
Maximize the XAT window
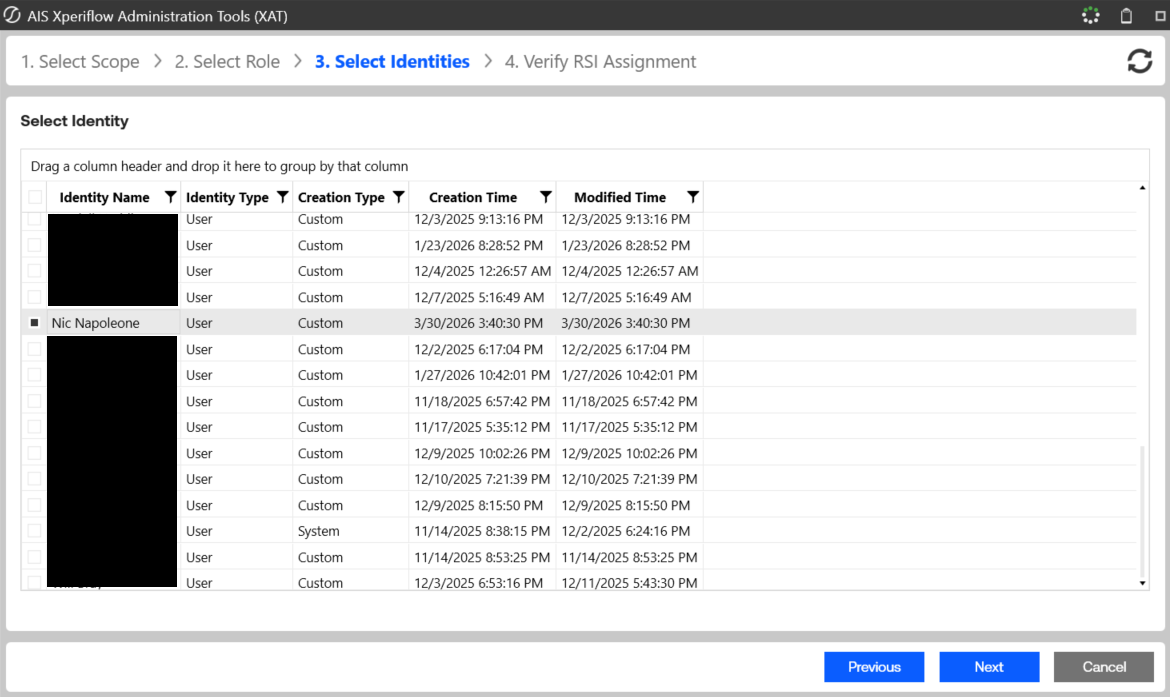(1160, 16)
